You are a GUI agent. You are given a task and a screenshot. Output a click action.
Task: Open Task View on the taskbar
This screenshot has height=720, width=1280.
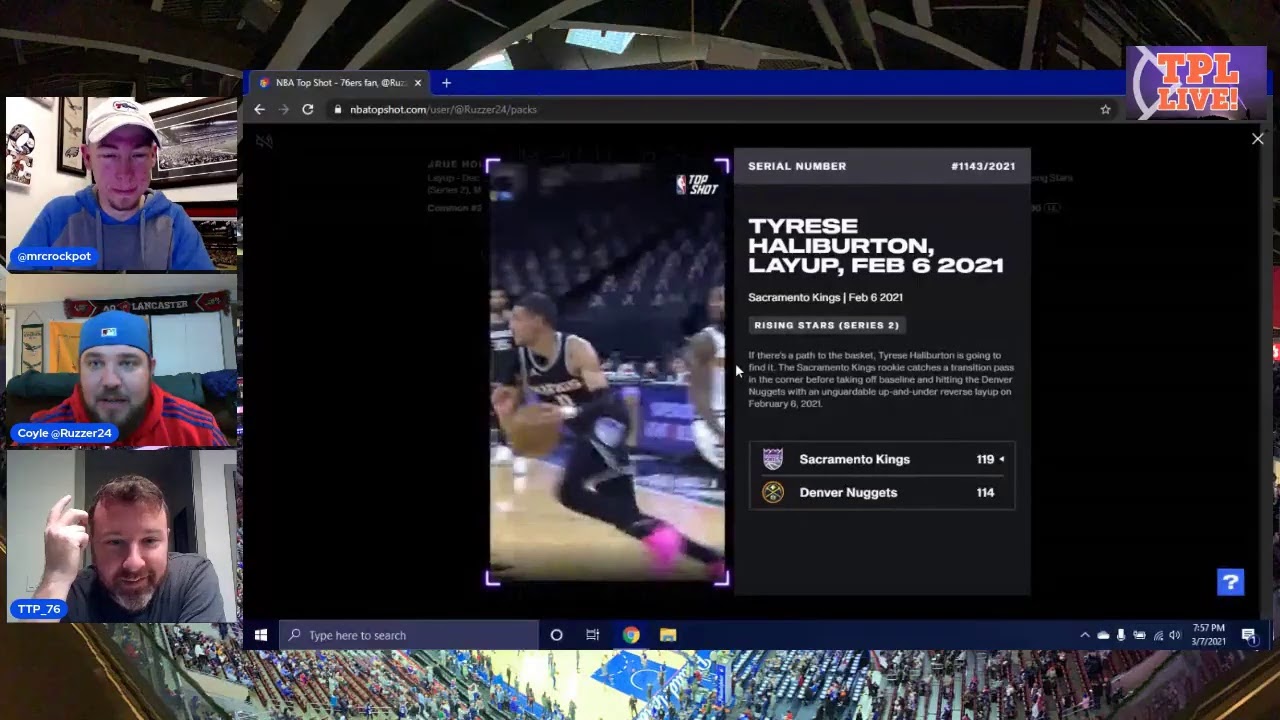(x=593, y=635)
